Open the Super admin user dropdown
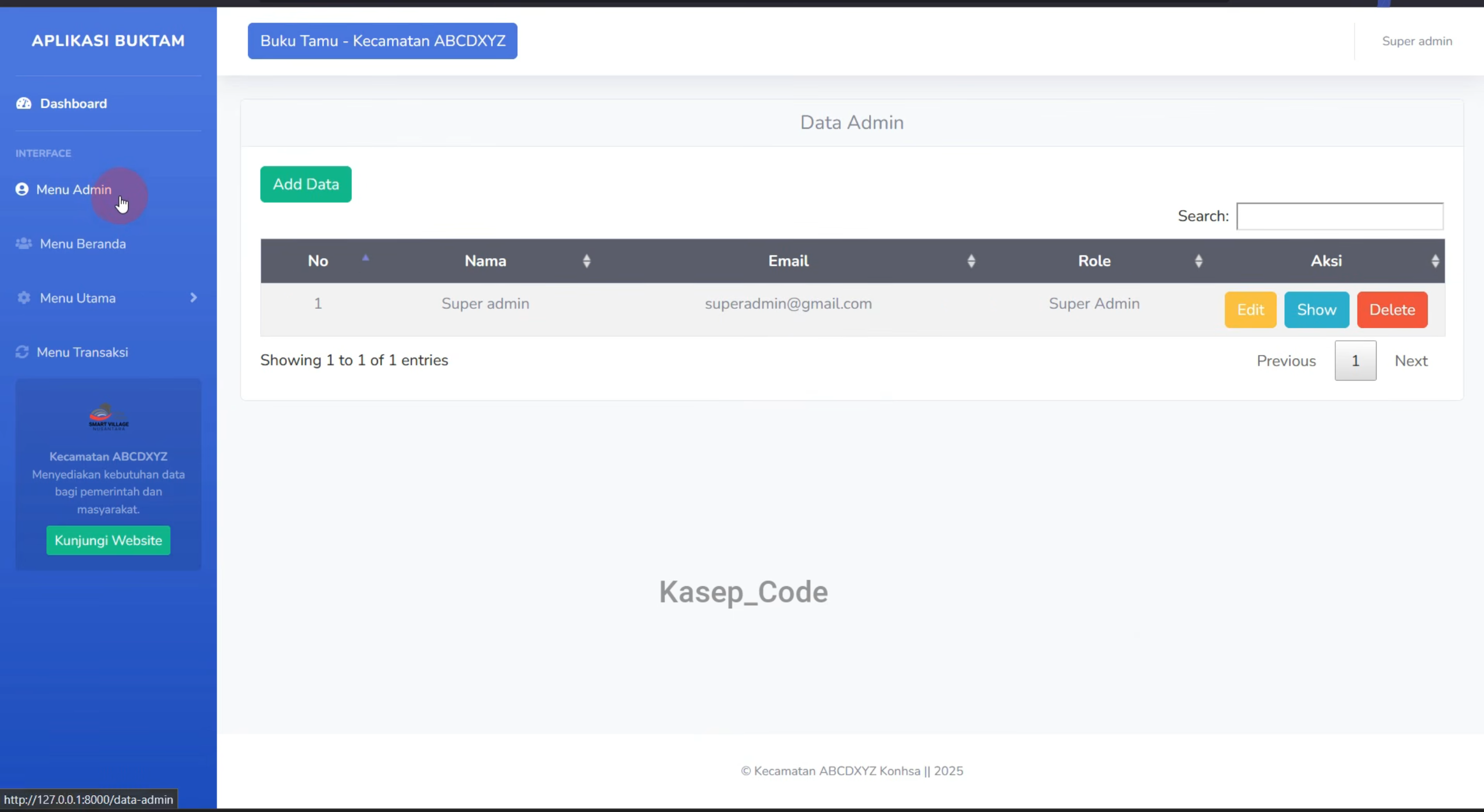This screenshot has width=1484, height=812. [x=1417, y=41]
